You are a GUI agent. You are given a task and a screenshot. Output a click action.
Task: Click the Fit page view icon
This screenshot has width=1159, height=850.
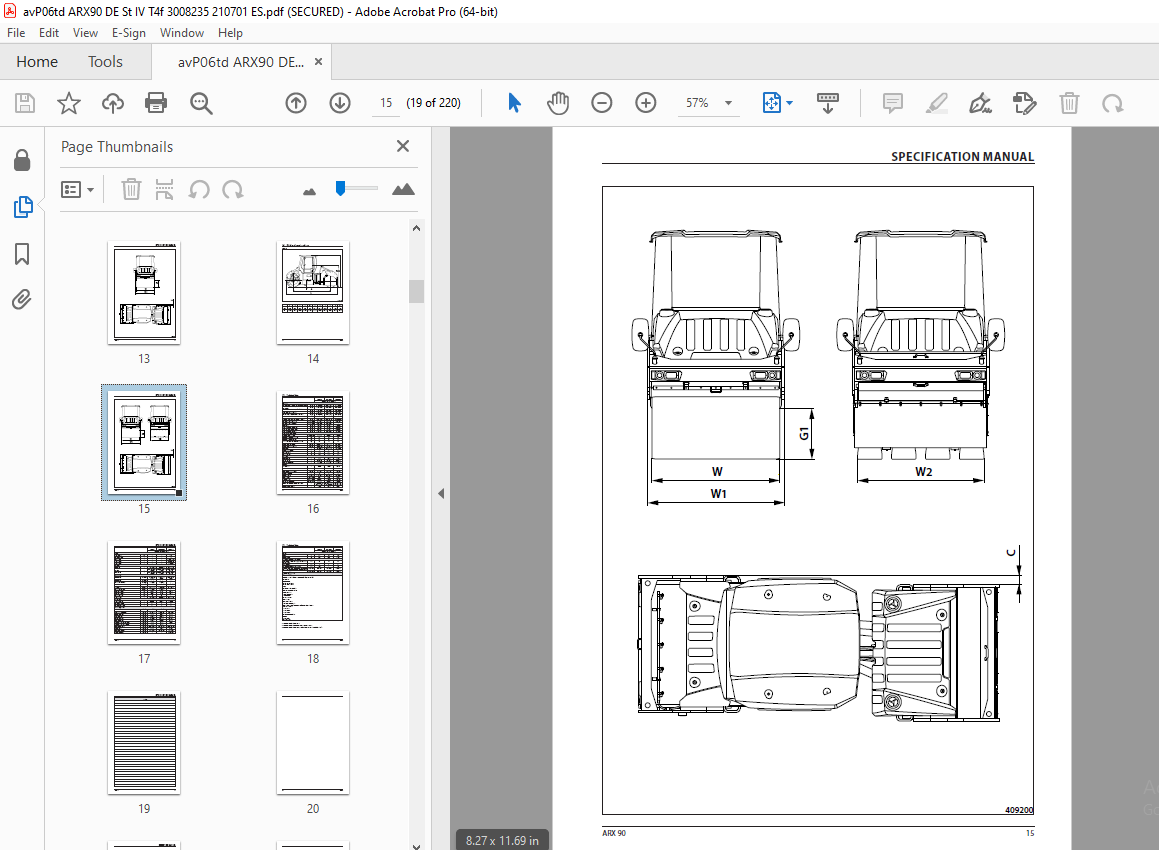(771, 103)
